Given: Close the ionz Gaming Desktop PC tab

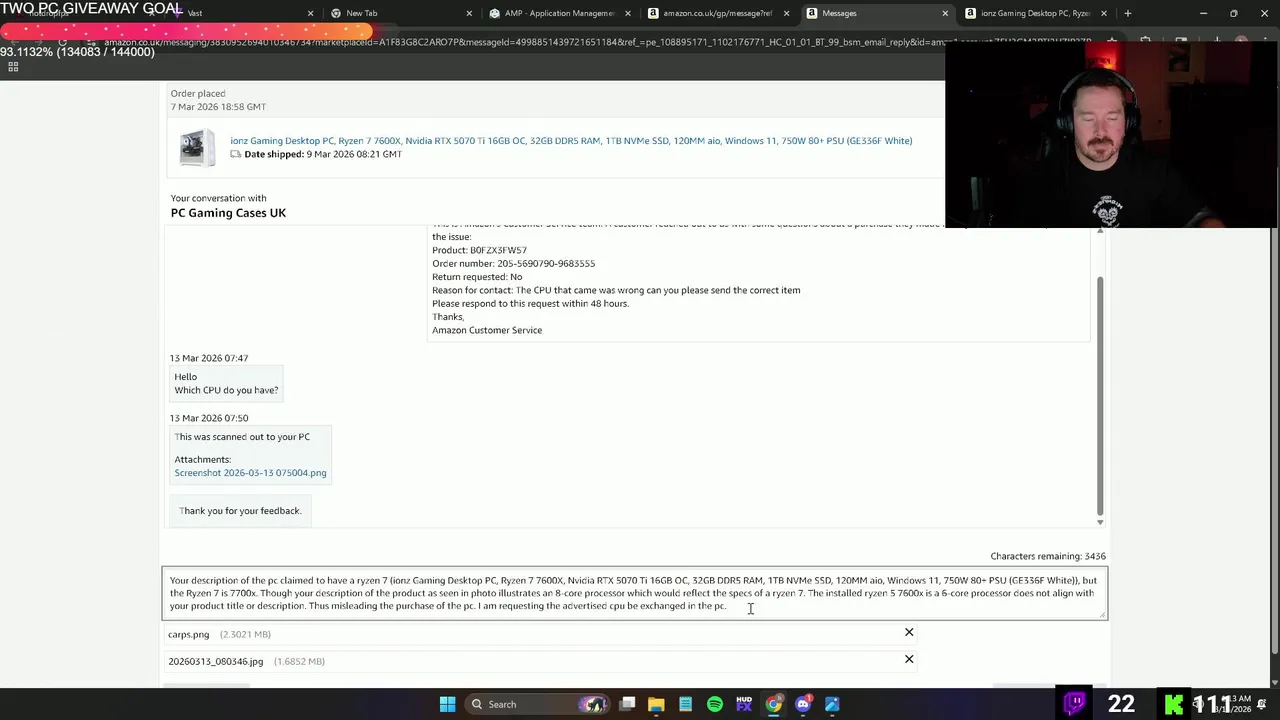Looking at the screenshot, I should (1104, 13).
